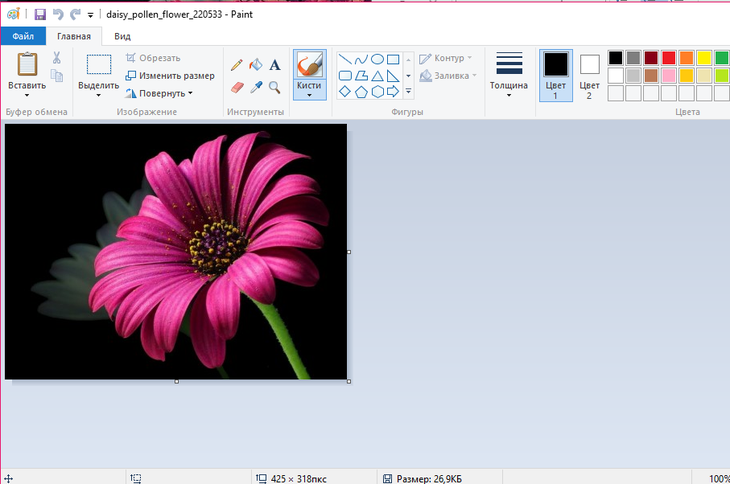This screenshot has height=484, width=730.
Task: Click the Изменить размер button
Action: [x=170, y=76]
